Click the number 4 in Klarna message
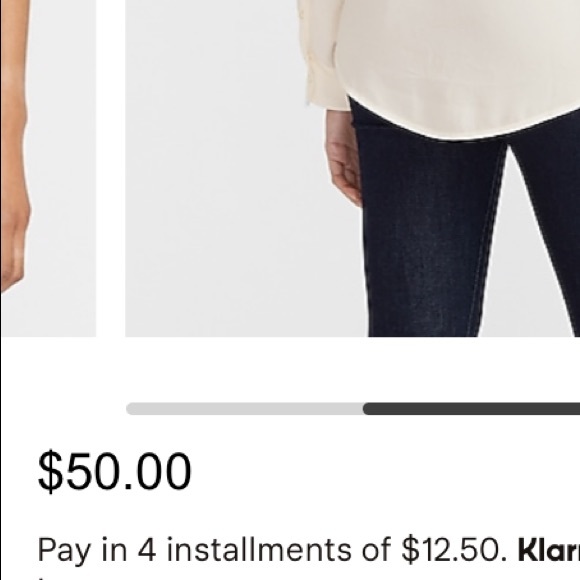The width and height of the screenshot is (580, 580). point(147,550)
